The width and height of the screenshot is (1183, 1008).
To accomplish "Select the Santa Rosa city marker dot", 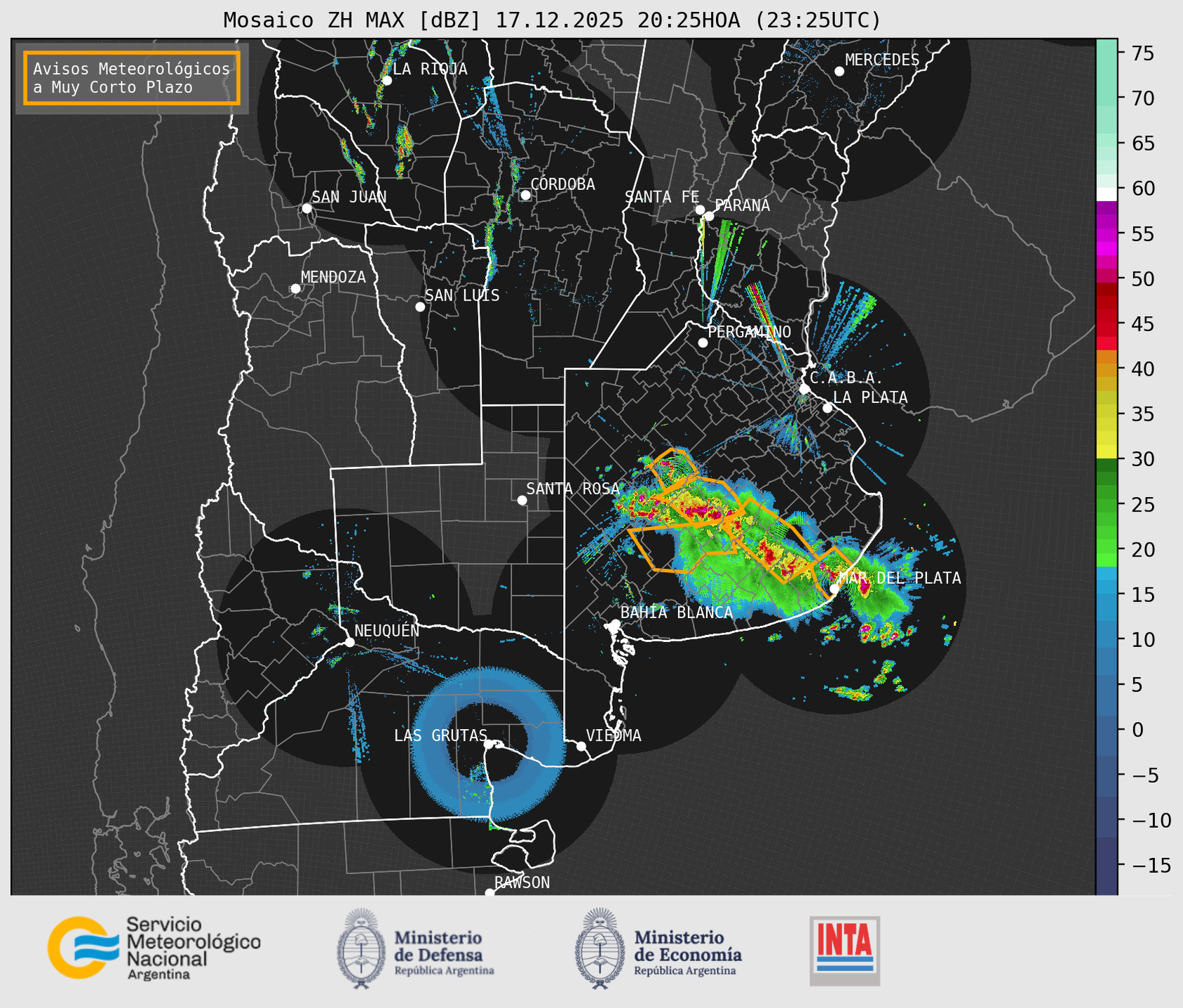I will click(522, 500).
